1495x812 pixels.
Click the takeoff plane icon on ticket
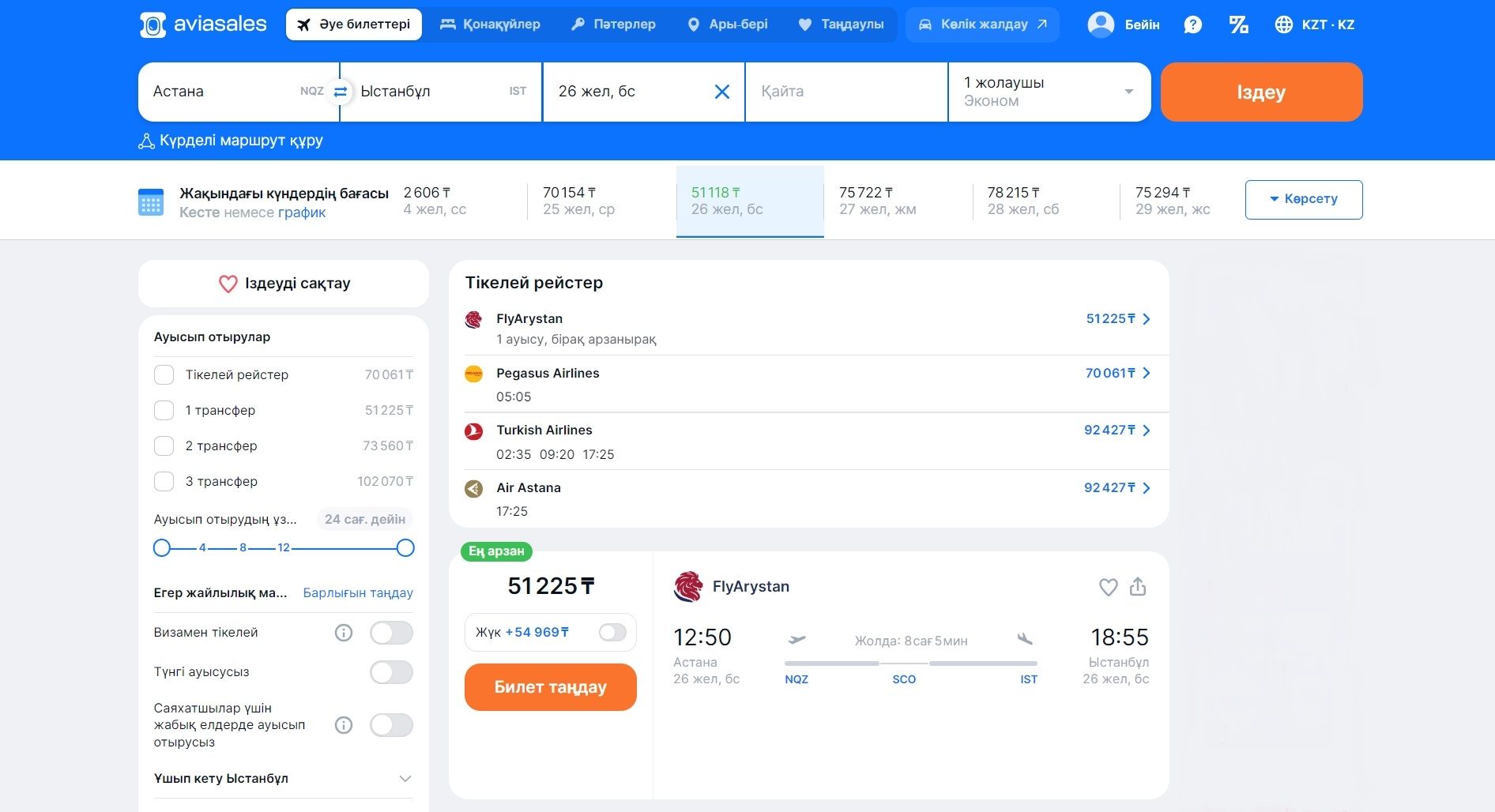point(796,639)
